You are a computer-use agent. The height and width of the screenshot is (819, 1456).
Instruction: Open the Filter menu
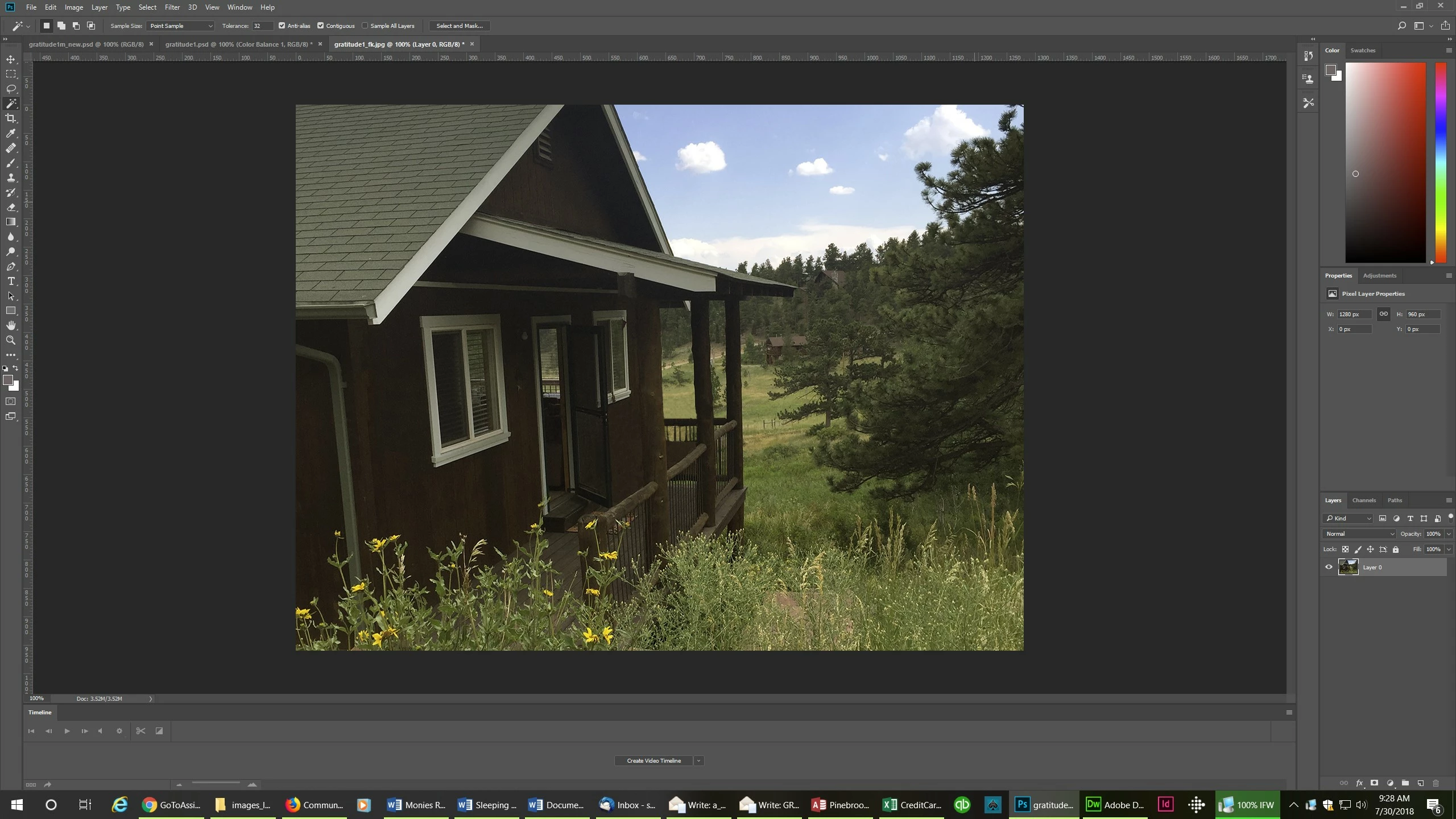tap(172, 7)
